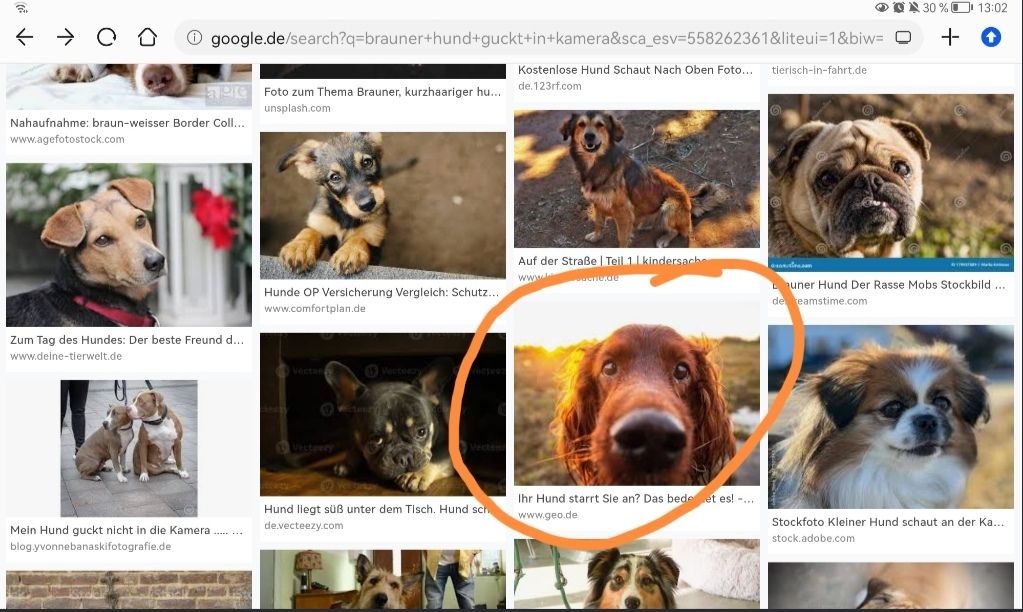
Task: Toggle desktop site view icon
Action: coord(903,38)
